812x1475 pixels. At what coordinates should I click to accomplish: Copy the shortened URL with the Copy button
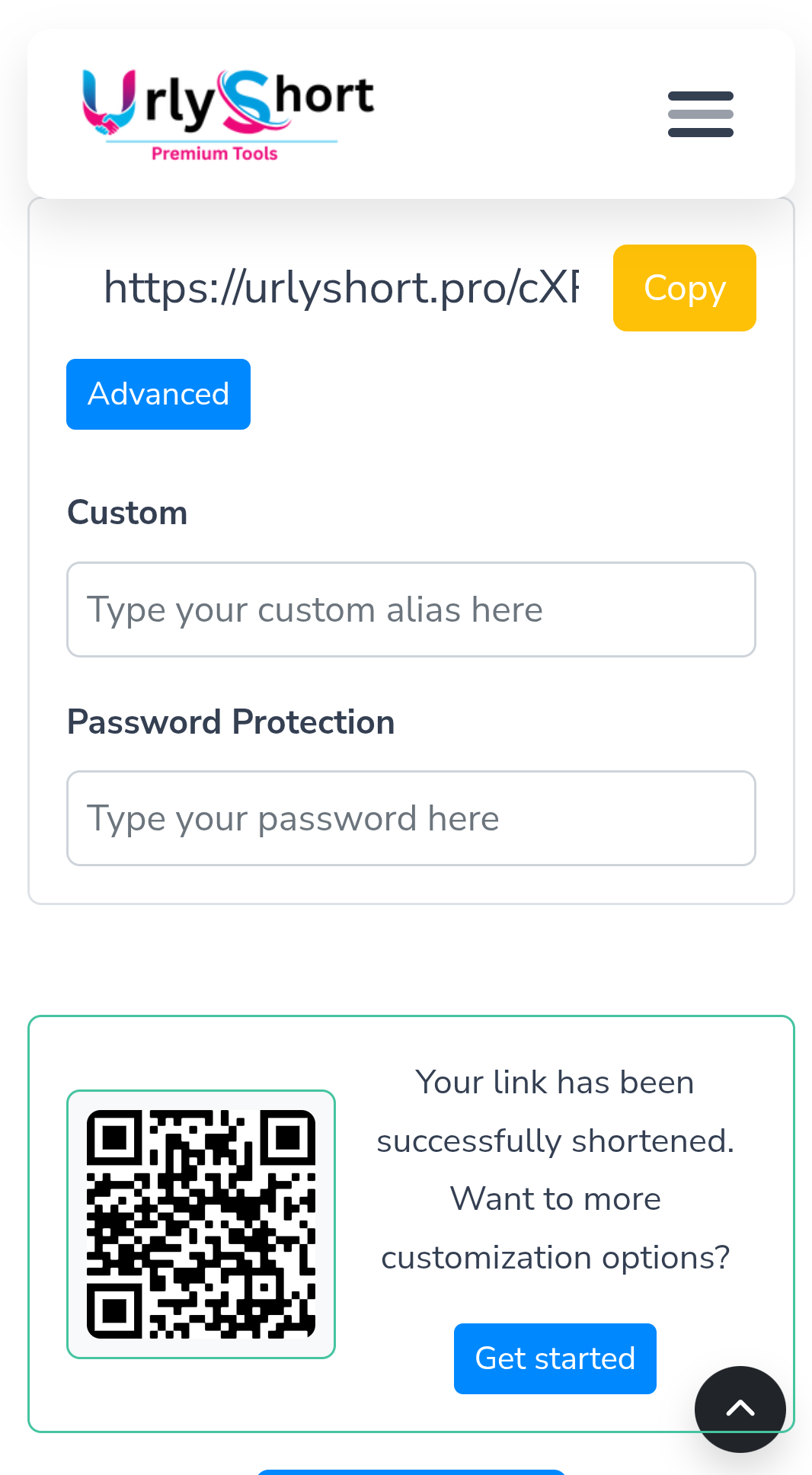point(684,288)
